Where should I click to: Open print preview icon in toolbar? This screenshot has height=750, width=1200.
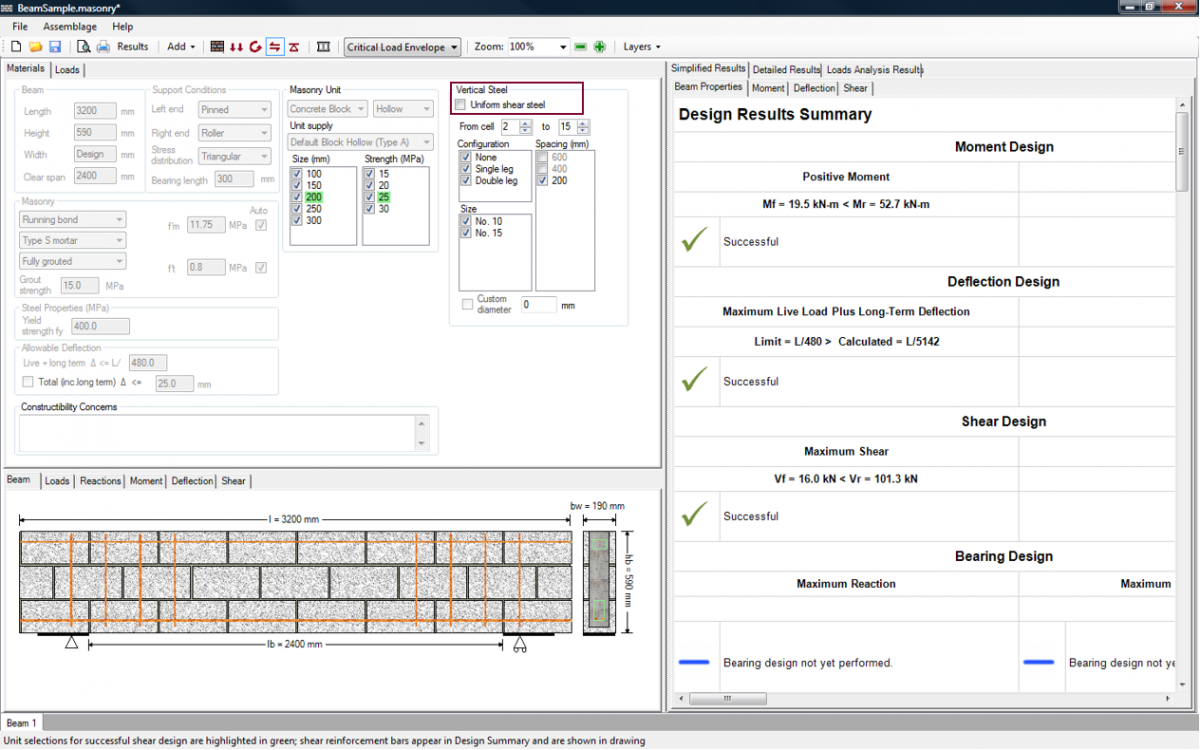click(x=84, y=47)
